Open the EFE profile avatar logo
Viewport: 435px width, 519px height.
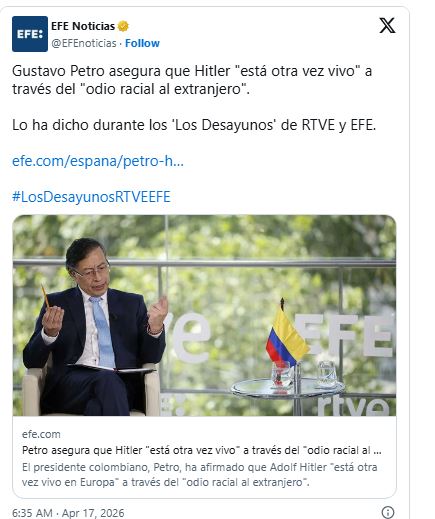pyautogui.click(x=30, y=34)
